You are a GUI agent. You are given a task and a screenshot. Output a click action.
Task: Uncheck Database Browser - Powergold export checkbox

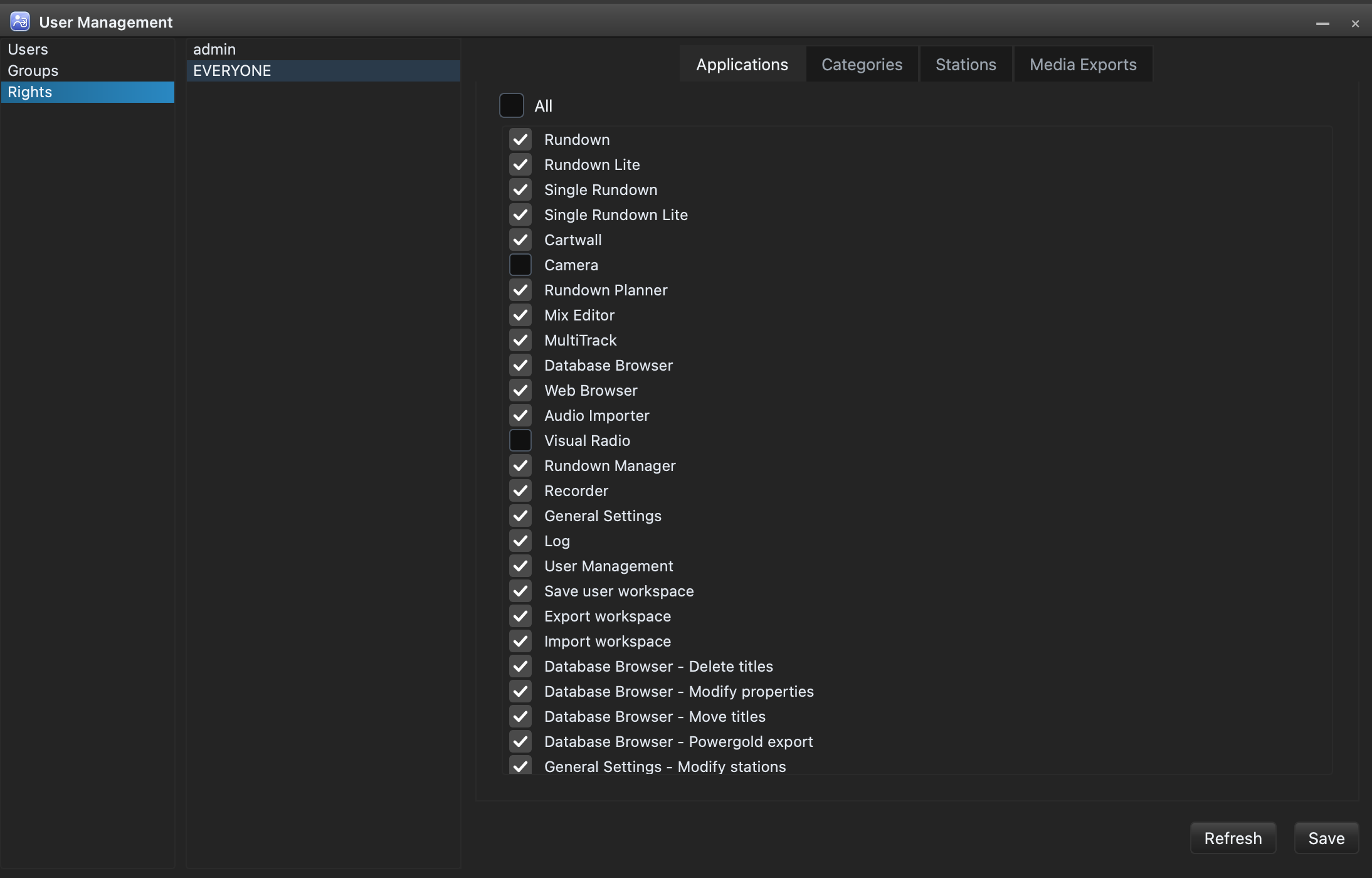pyautogui.click(x=520, y=742)
